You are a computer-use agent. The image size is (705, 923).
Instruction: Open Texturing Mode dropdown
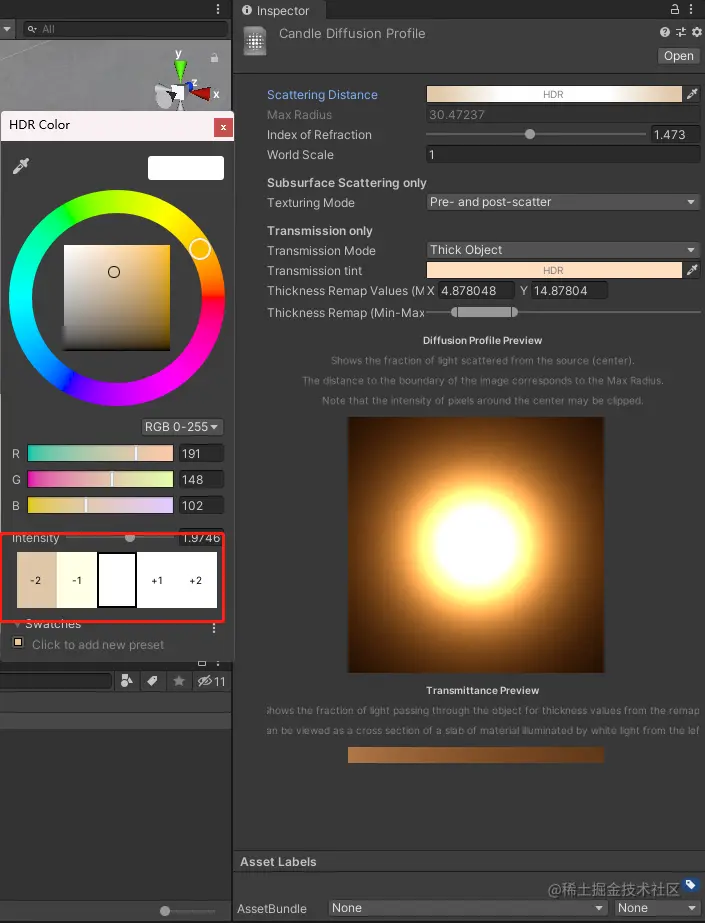pos(562,202)
